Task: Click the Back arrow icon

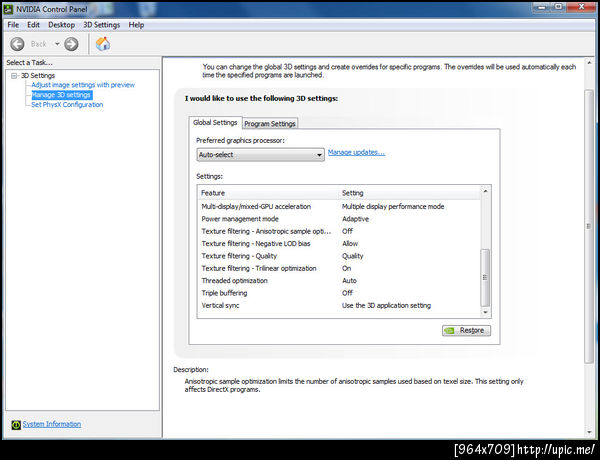Action: 17,44
